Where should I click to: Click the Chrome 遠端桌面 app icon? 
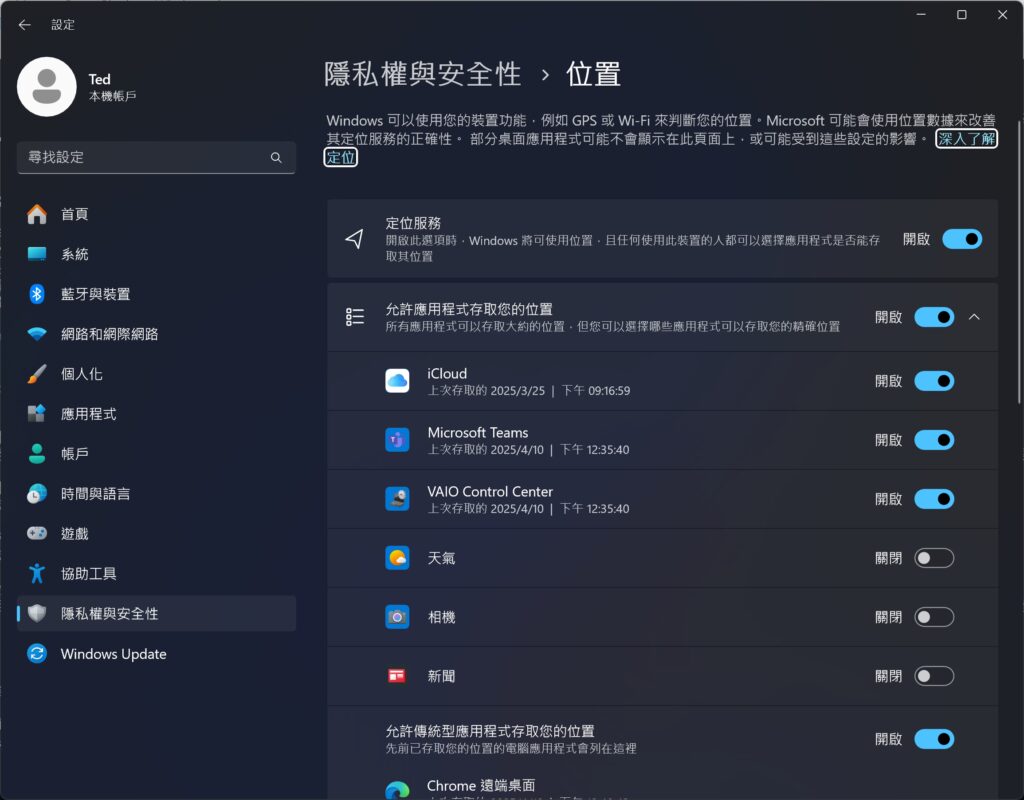click(x=398, y=789)
